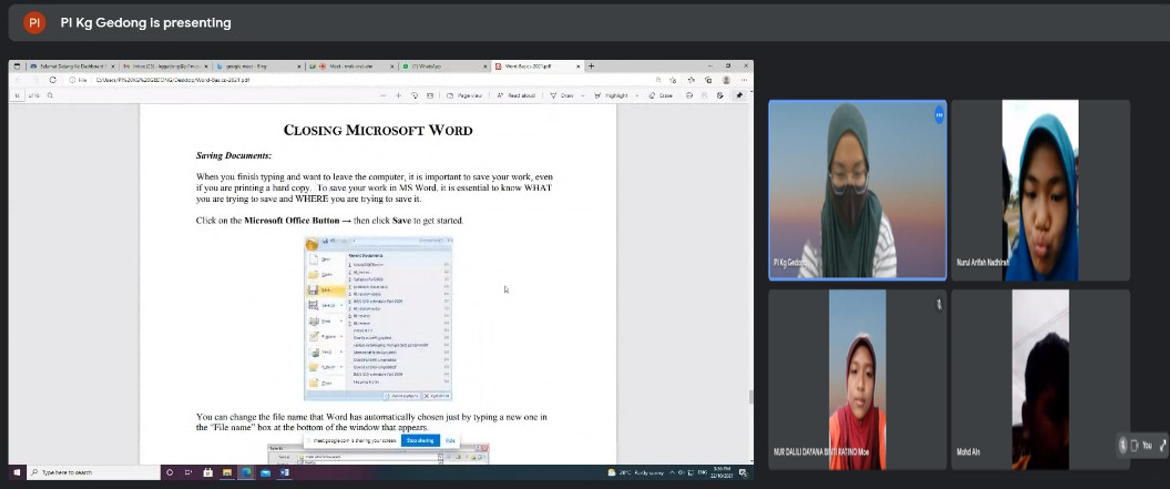The width and height of the screenshot is (1170, 489).
Task: Pin the PDF toolbar
Action: pos(739,96)
